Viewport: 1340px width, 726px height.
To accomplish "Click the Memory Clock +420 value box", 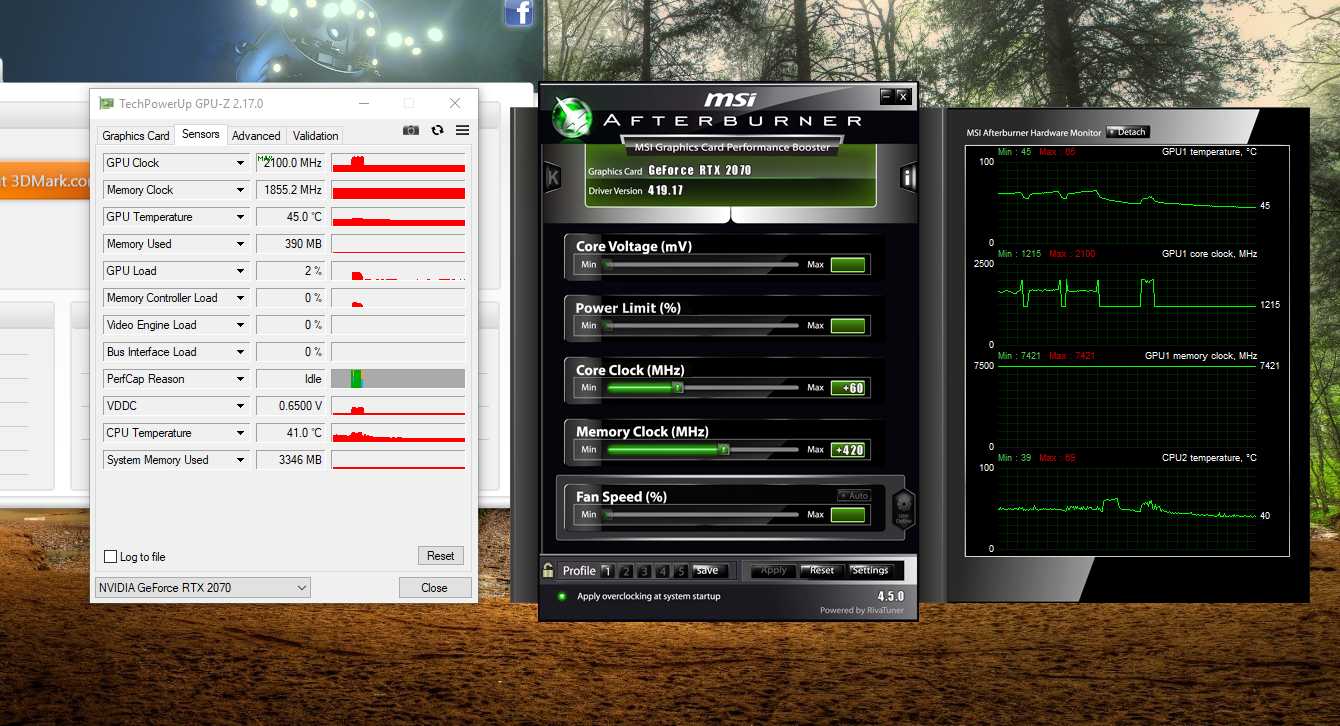I will pos(848,450).
